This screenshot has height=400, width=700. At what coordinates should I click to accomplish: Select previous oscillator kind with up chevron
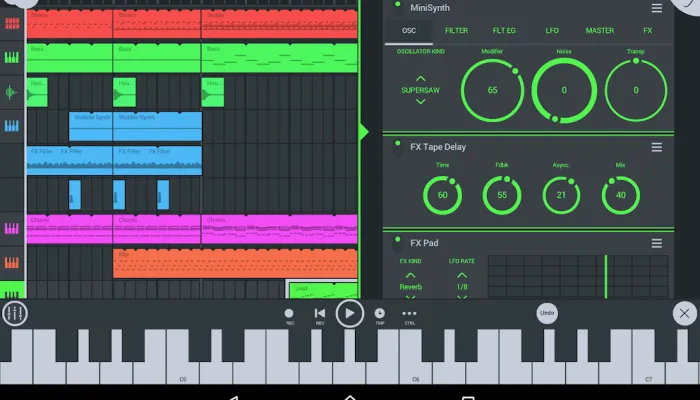coord(421,79)
